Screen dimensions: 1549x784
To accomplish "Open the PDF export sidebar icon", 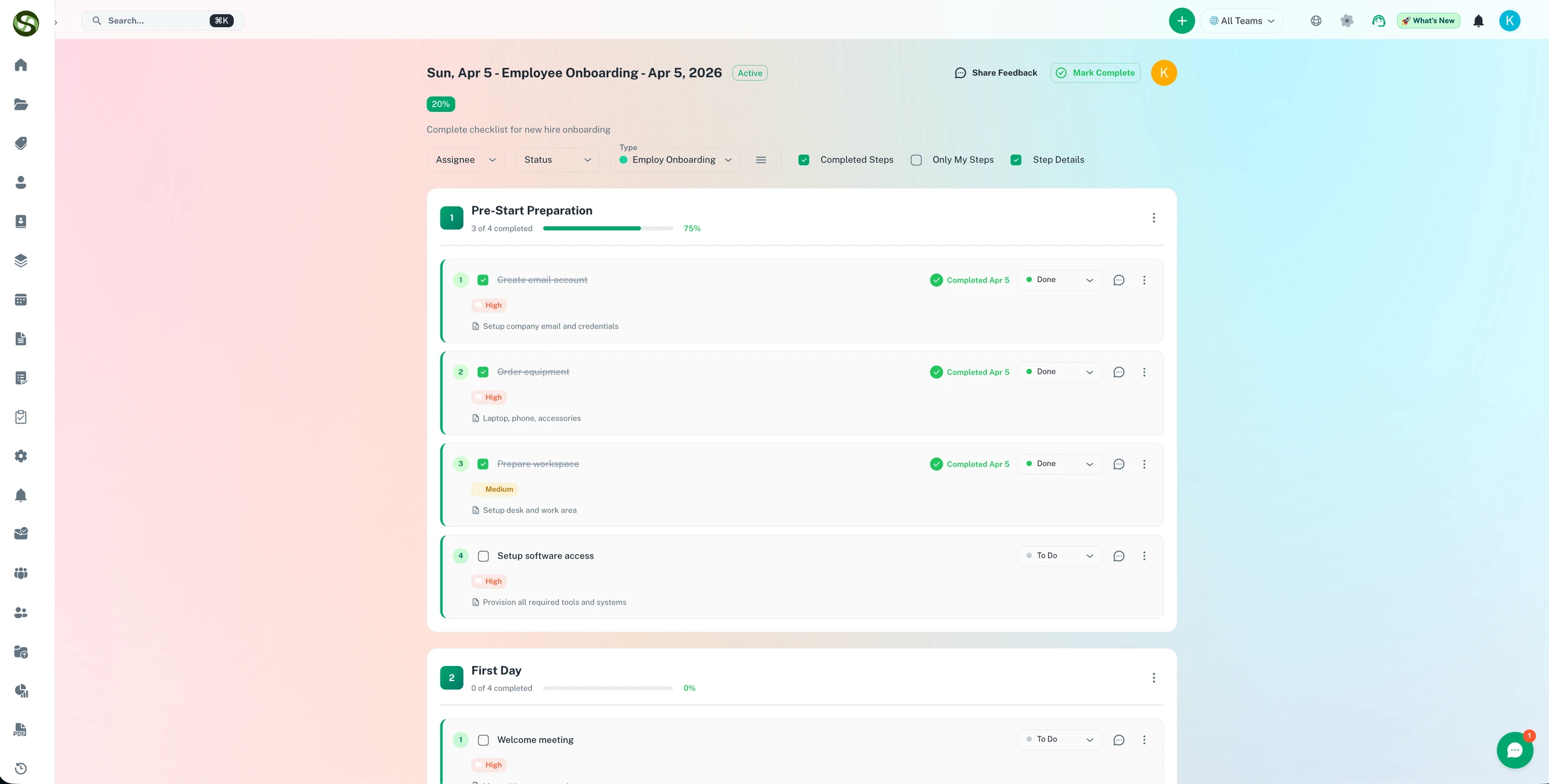I will (21, 730).
